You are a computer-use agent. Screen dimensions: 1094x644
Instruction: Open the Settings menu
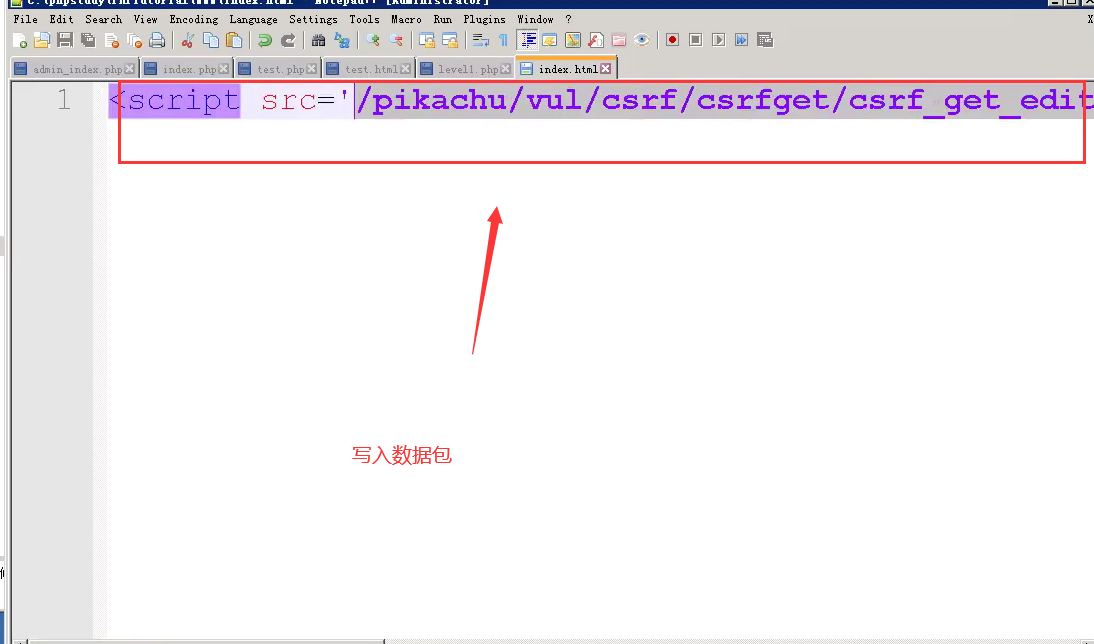pos(313,20)
